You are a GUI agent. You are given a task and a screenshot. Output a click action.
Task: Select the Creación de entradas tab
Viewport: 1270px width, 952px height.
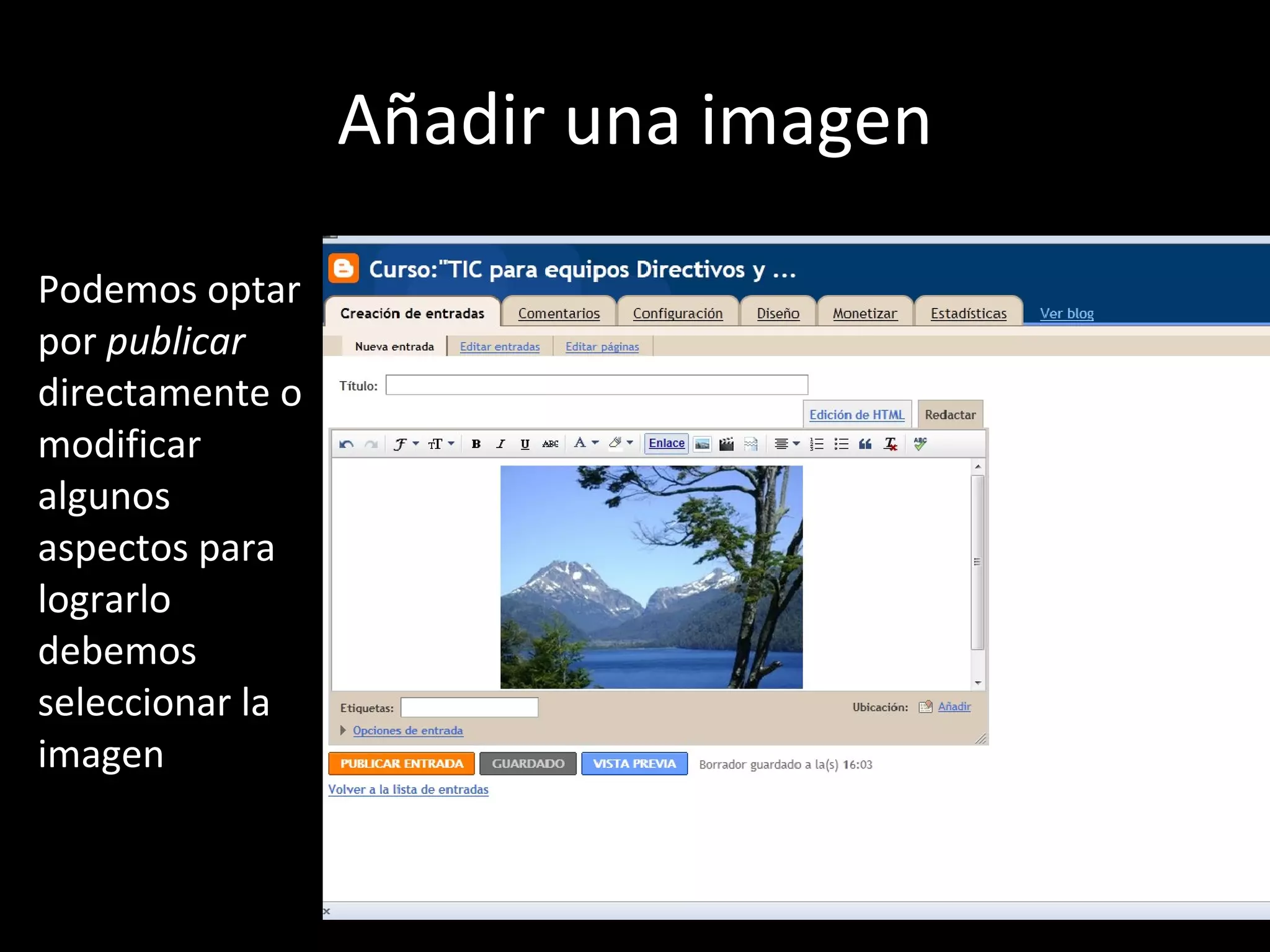tap(412, 313)
